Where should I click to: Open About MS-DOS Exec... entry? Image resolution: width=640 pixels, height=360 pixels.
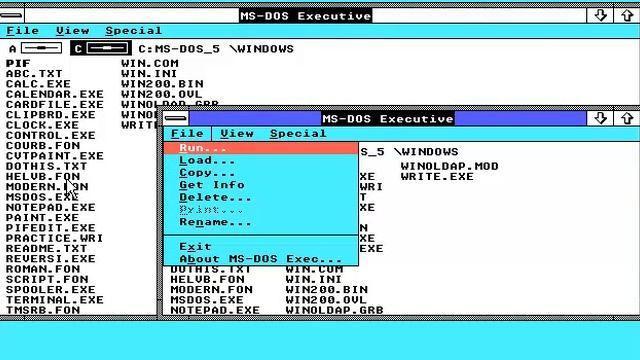pos(261,259)
